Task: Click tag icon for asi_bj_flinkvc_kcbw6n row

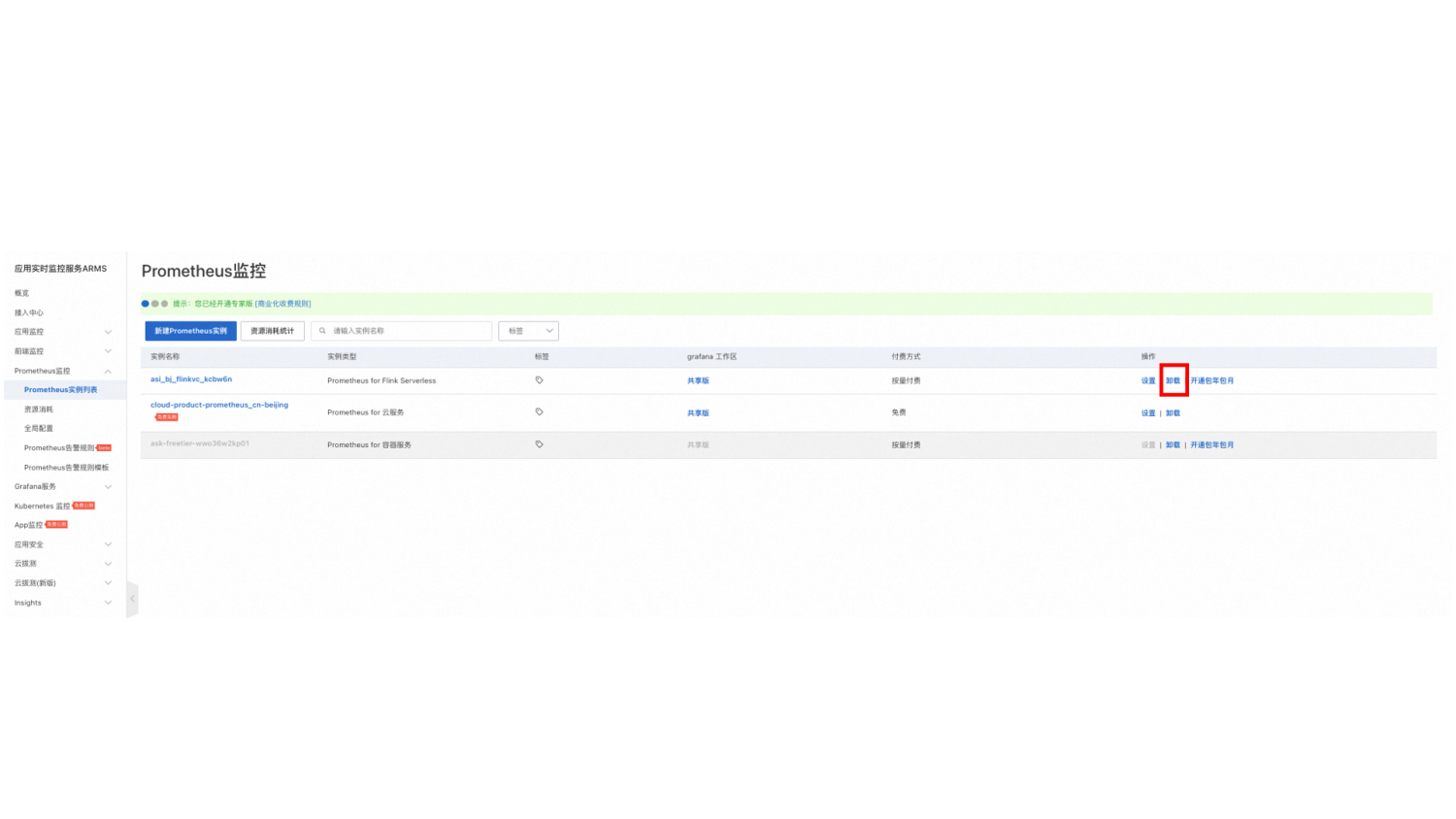Action: 539,380
